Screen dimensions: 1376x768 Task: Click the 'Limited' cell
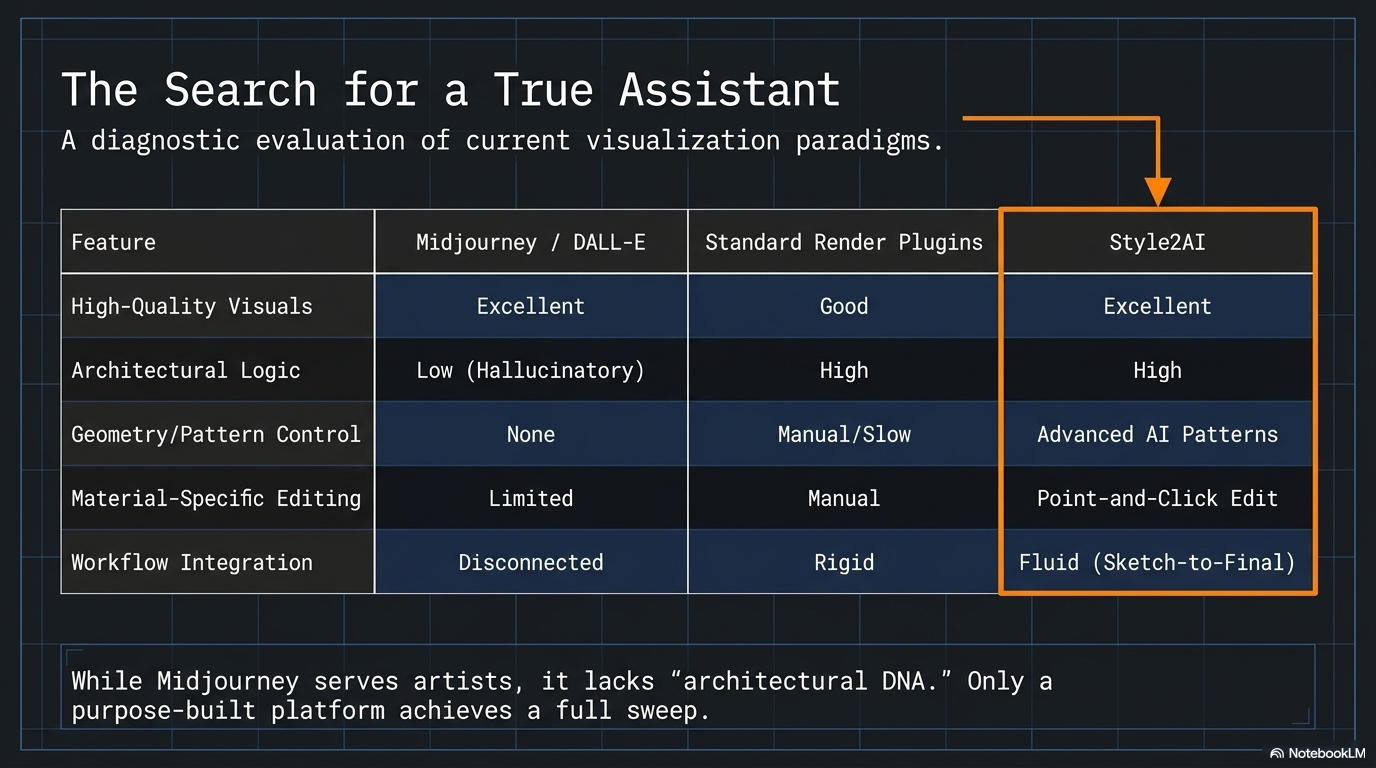(x=531, y=498)
